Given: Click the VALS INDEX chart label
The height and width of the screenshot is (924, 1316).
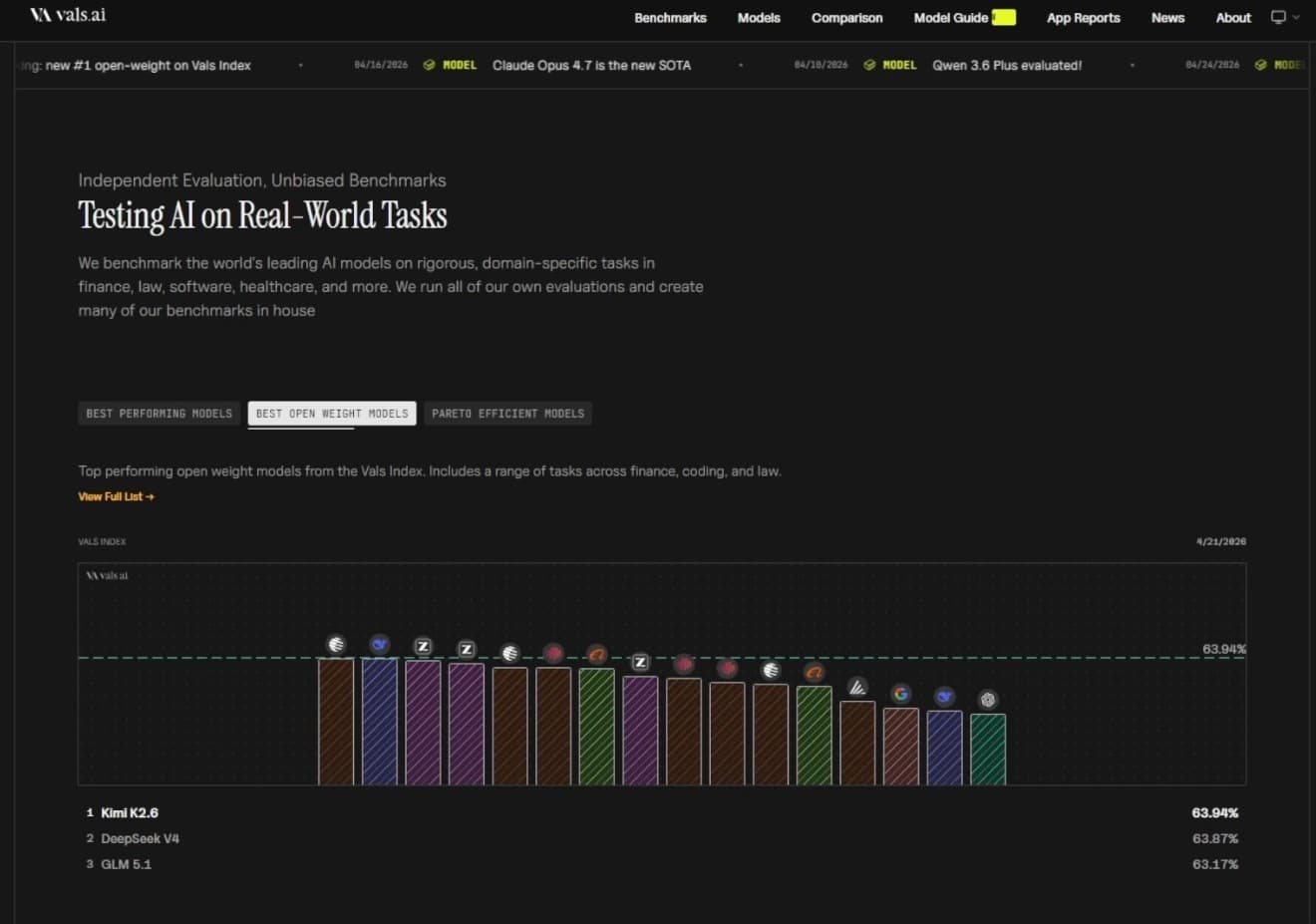Looking at the screenshot, I should point(102,541).
